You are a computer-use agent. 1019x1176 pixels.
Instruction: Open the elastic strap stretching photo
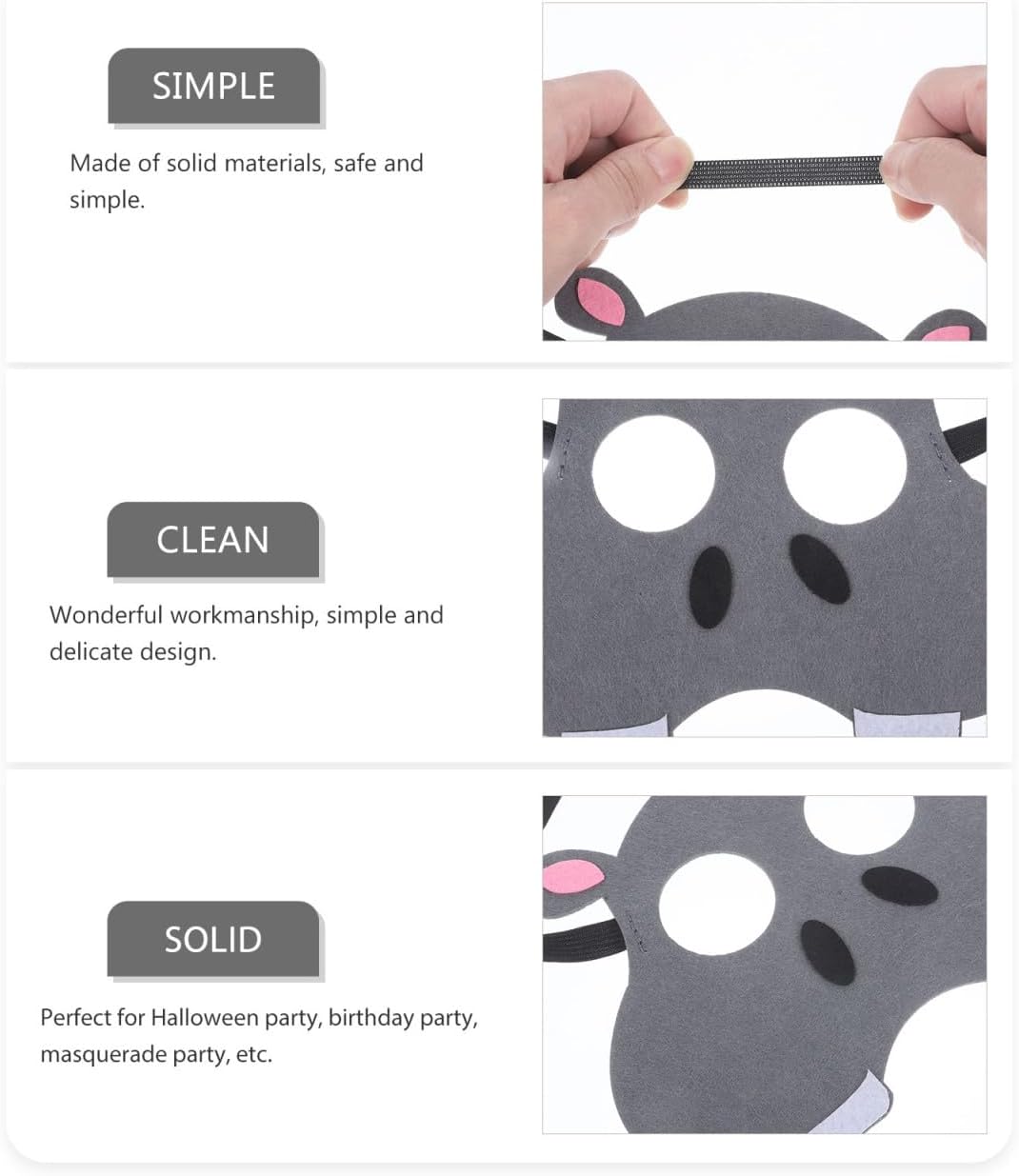[765, 171]
